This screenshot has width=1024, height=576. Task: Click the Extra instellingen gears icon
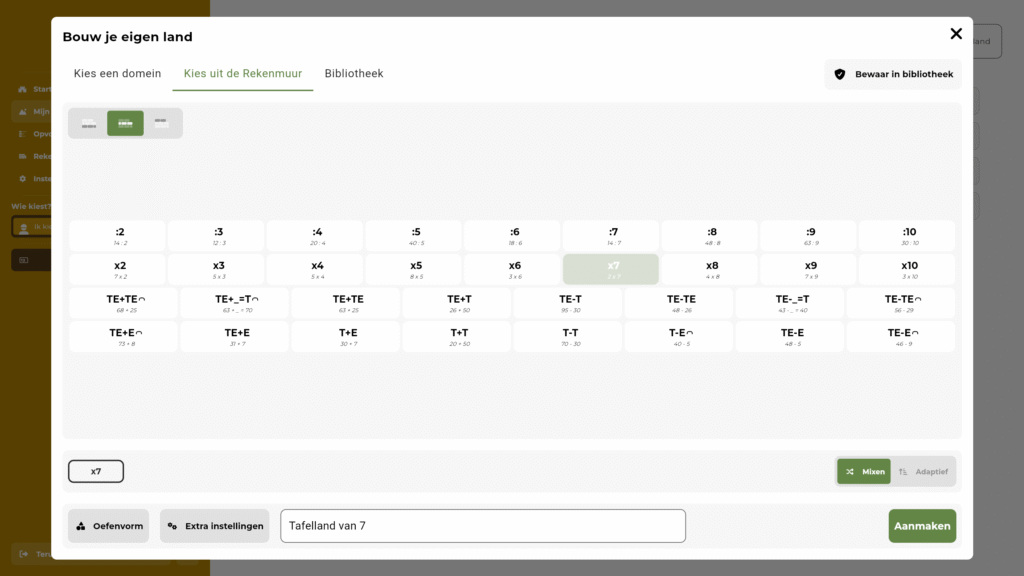point(172,526)
